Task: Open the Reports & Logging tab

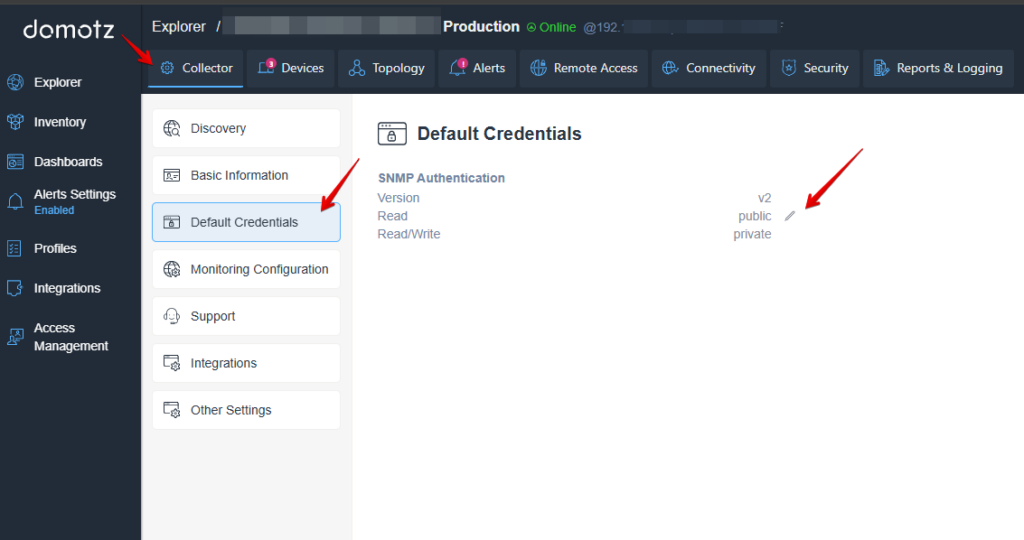Action: [937, 68]
